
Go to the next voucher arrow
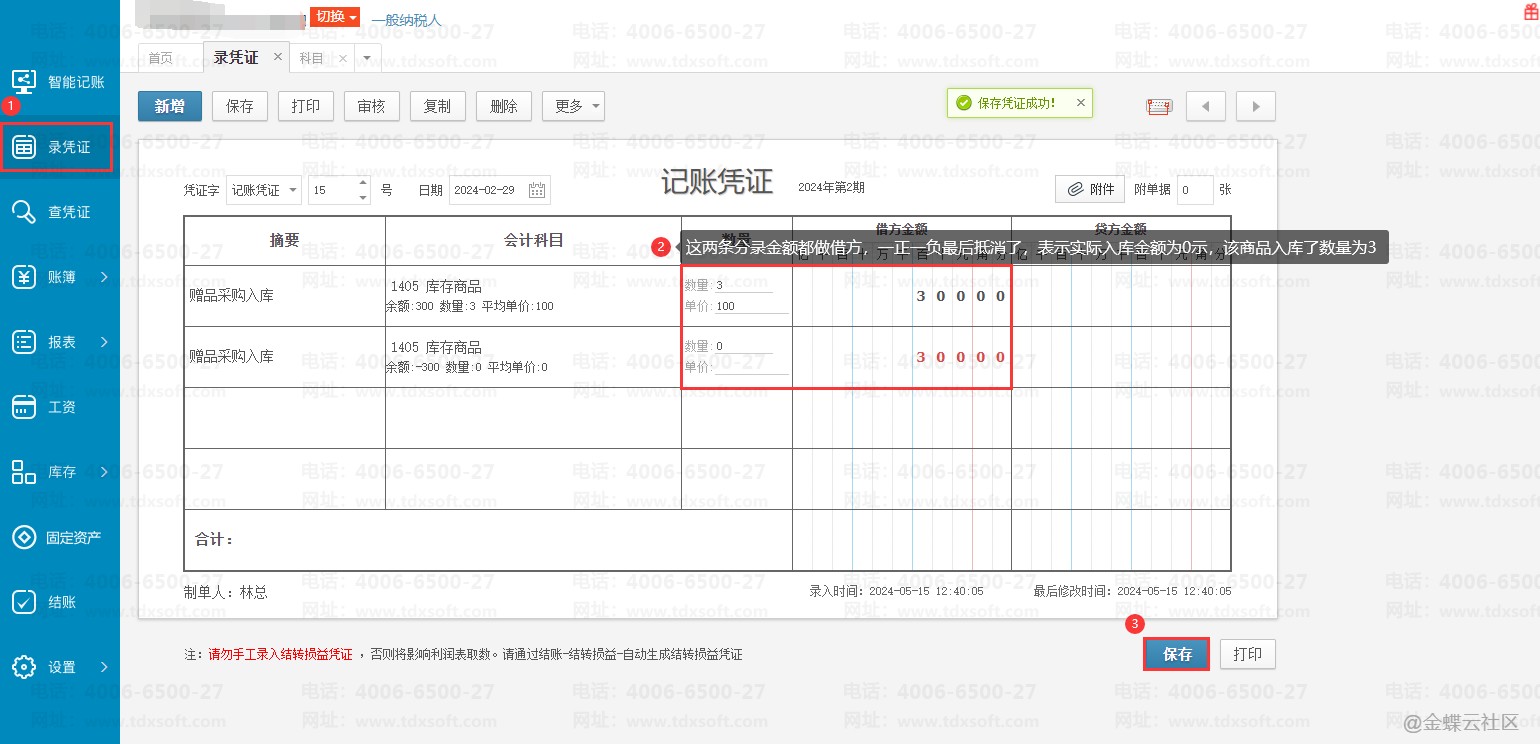coord(1255,106)
